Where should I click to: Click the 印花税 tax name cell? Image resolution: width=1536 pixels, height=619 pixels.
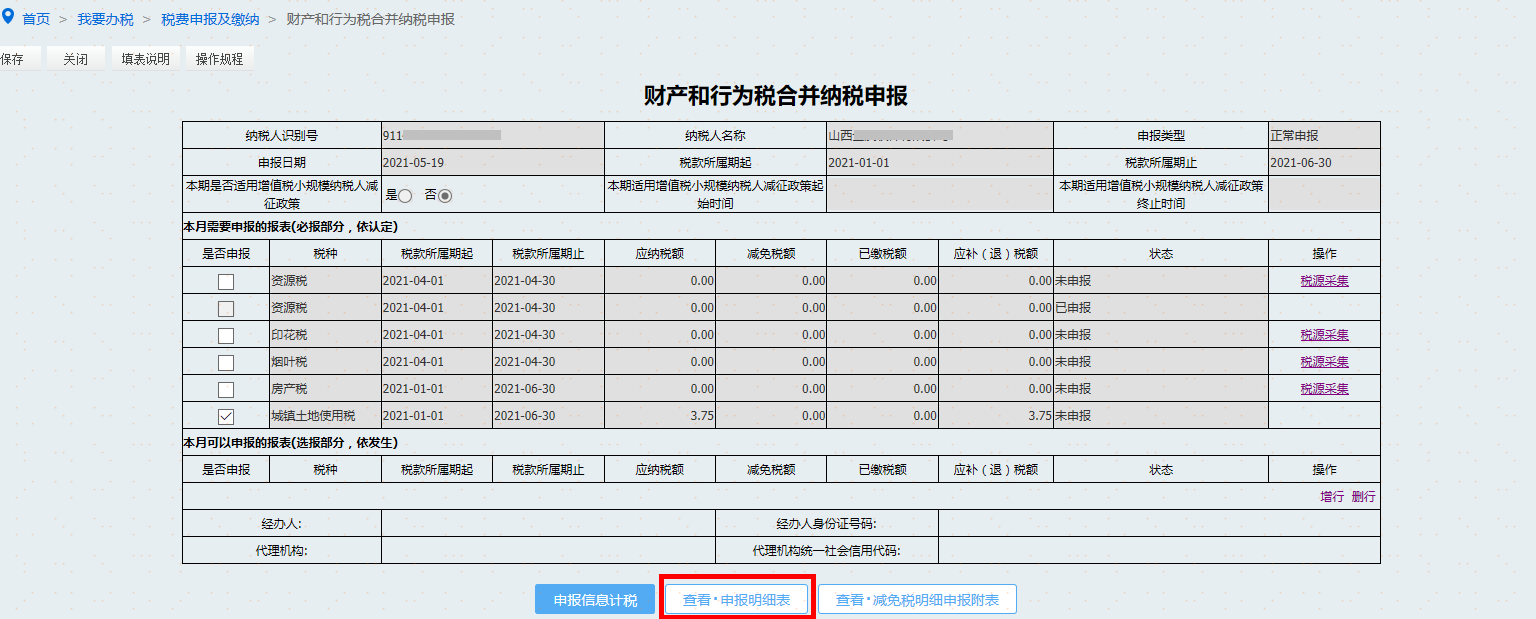coord(325,335)
